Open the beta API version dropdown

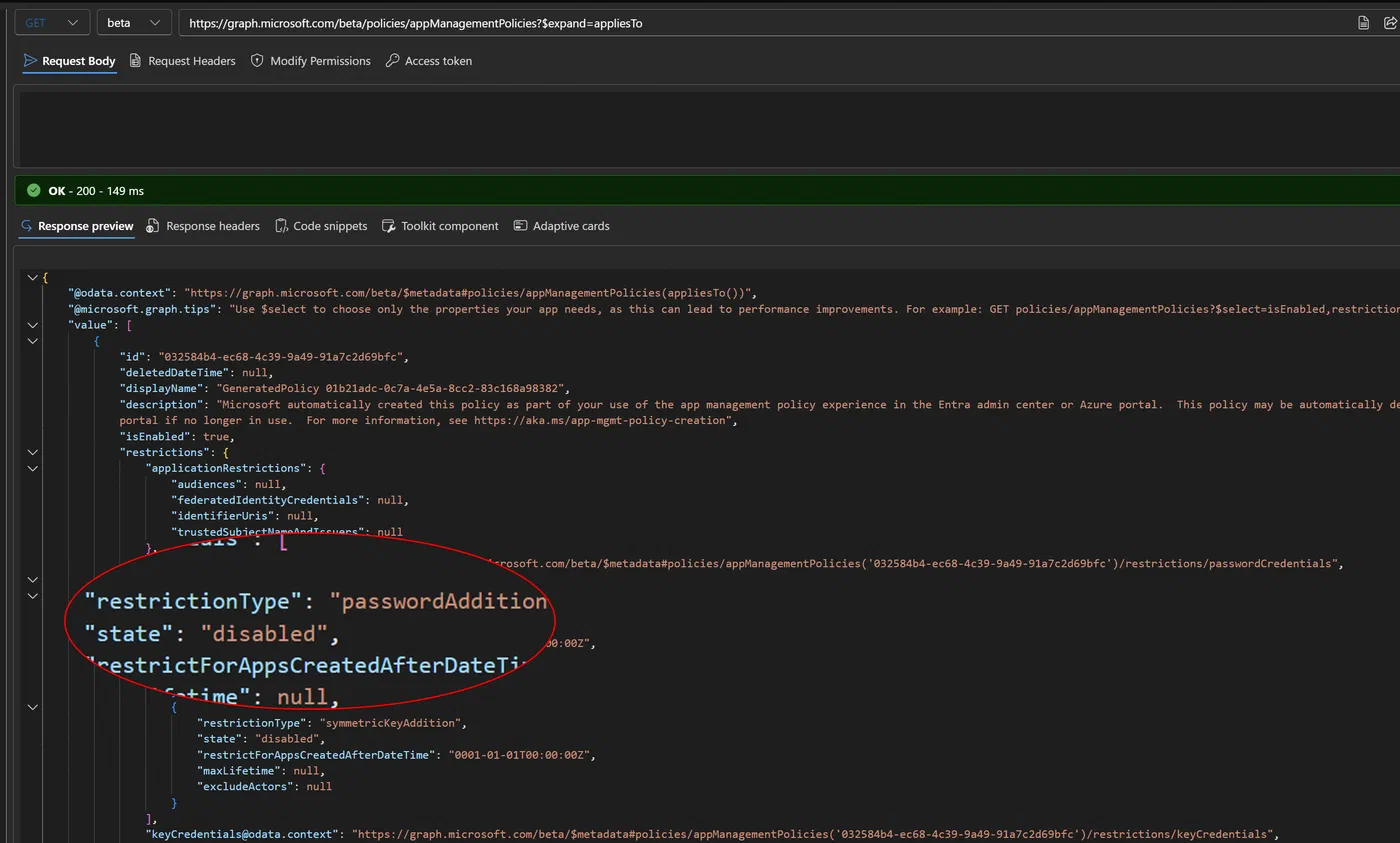pyautogui.click(x=134, y=23)
